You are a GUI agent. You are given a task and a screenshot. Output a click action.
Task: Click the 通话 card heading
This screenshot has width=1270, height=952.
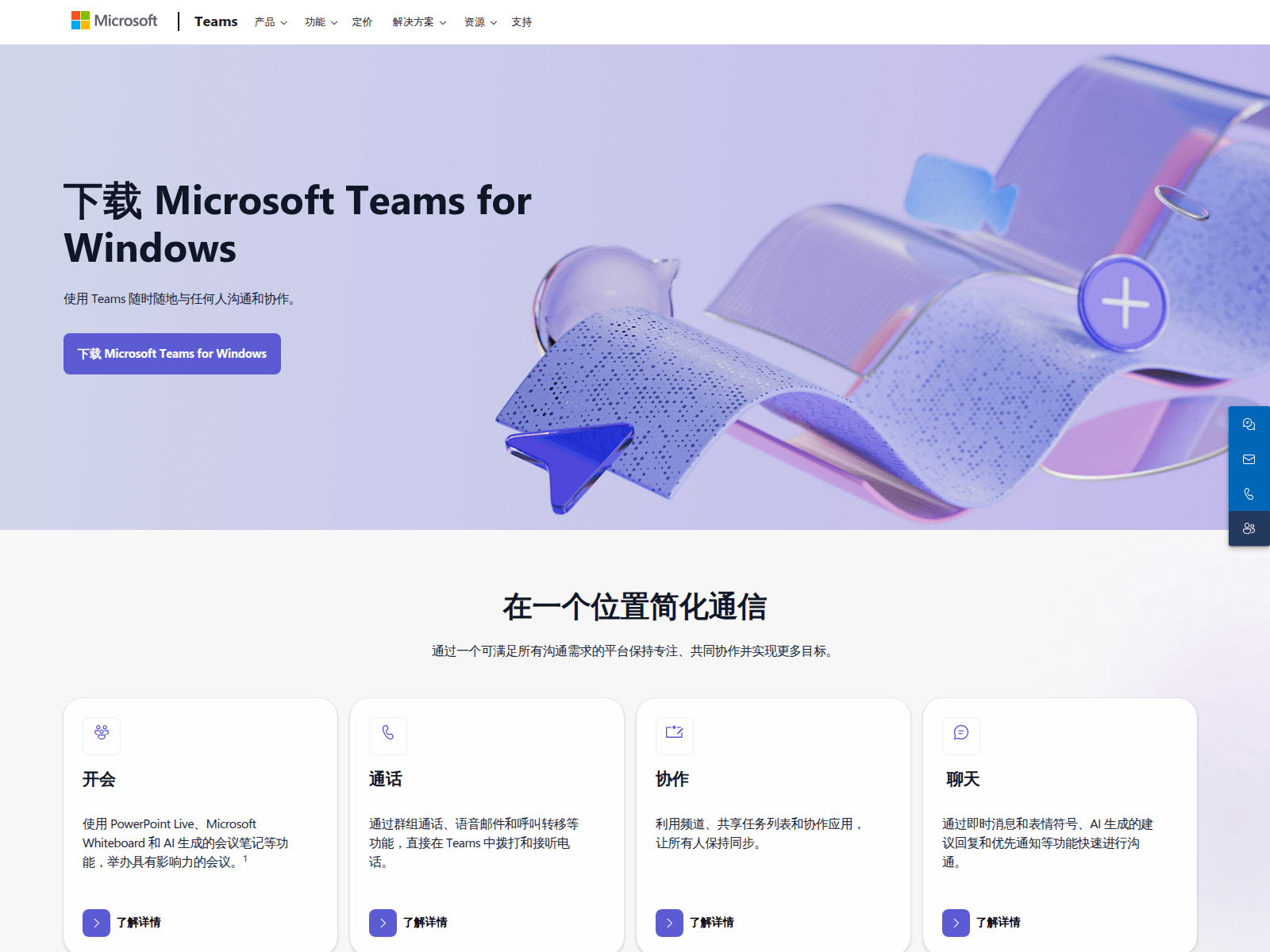point(386,779)
